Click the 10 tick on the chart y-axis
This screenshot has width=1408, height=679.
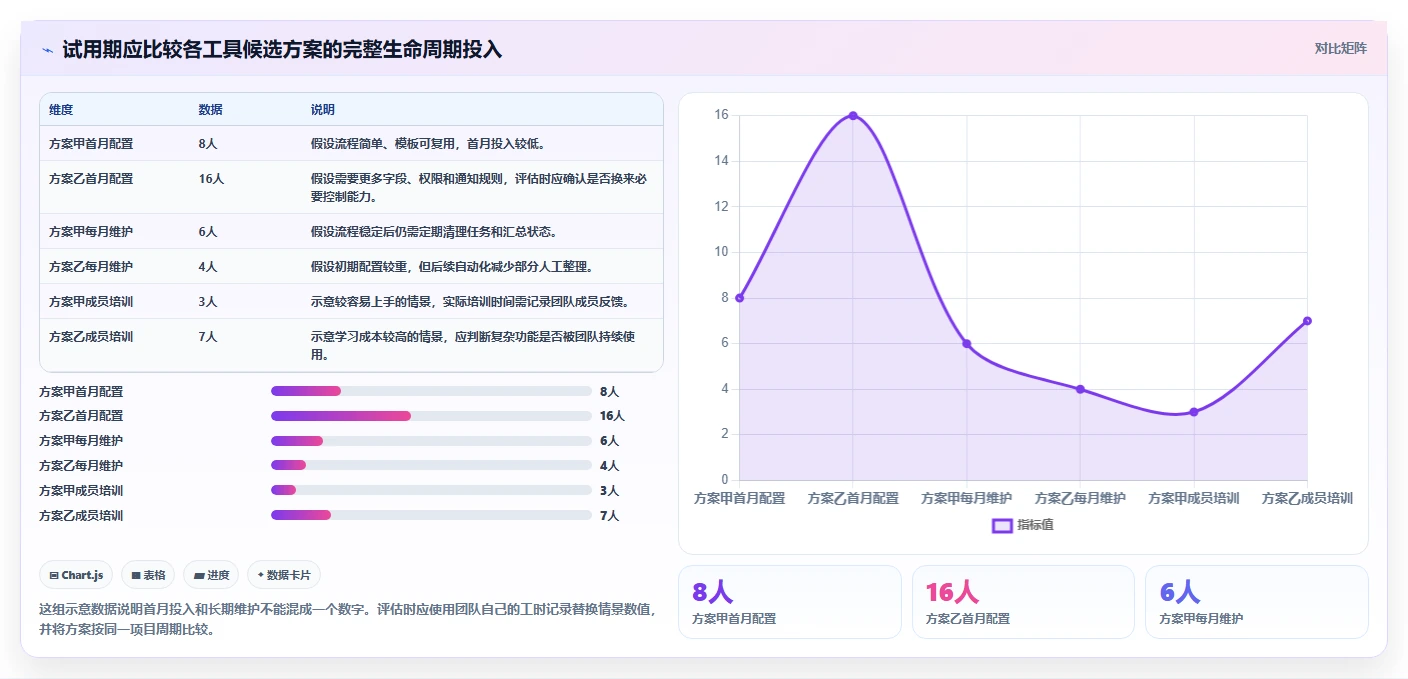pos(721,252)
